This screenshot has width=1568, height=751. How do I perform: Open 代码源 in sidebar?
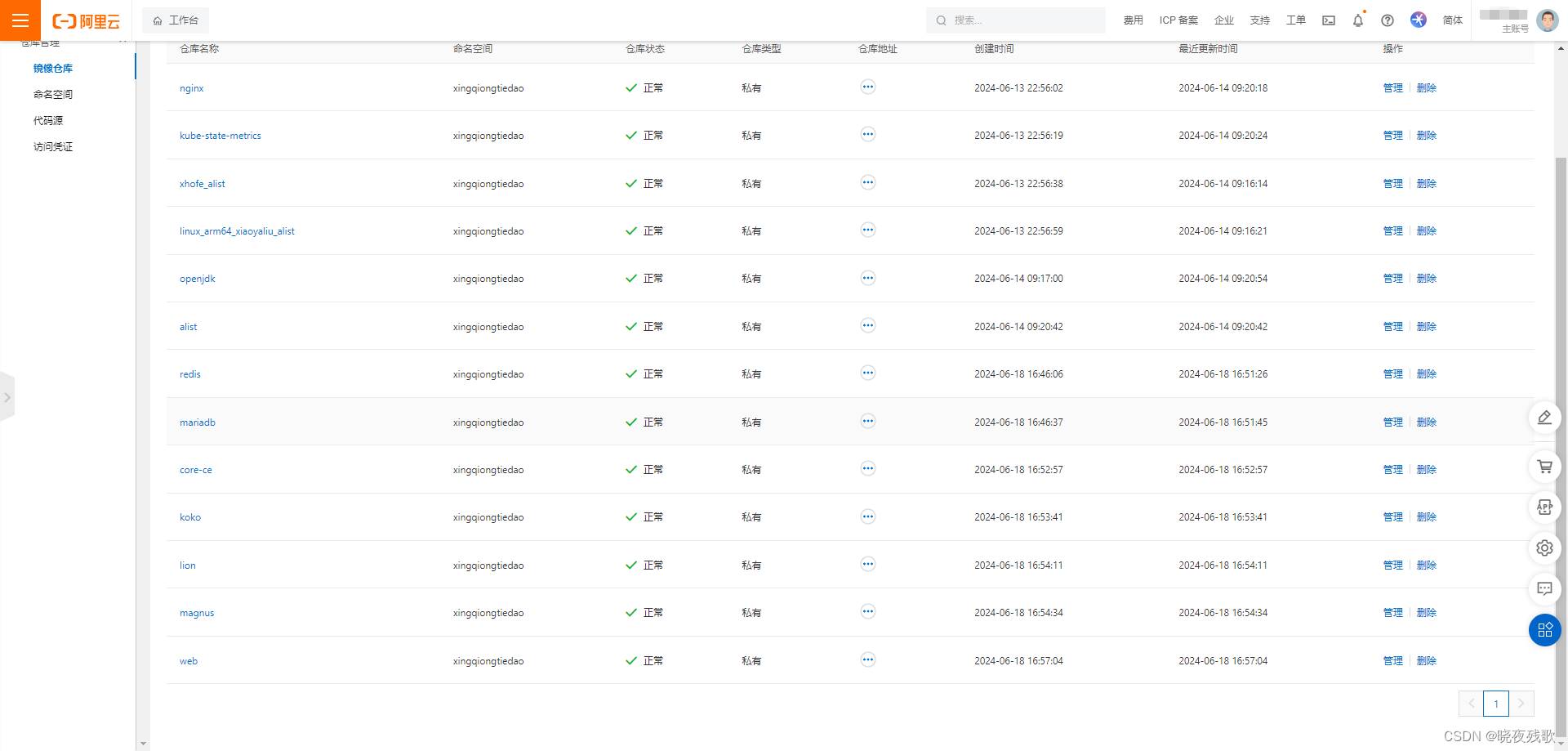[48, 121]
